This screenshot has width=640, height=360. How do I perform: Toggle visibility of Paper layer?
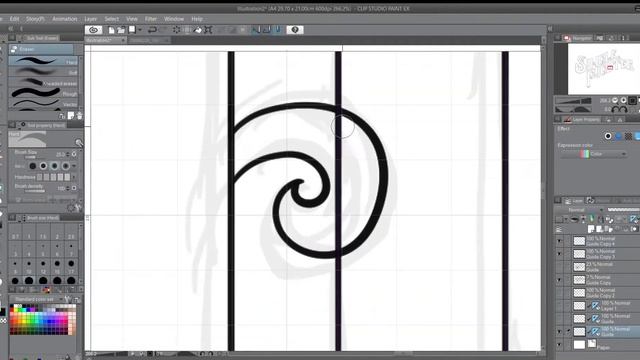[560, 345]
